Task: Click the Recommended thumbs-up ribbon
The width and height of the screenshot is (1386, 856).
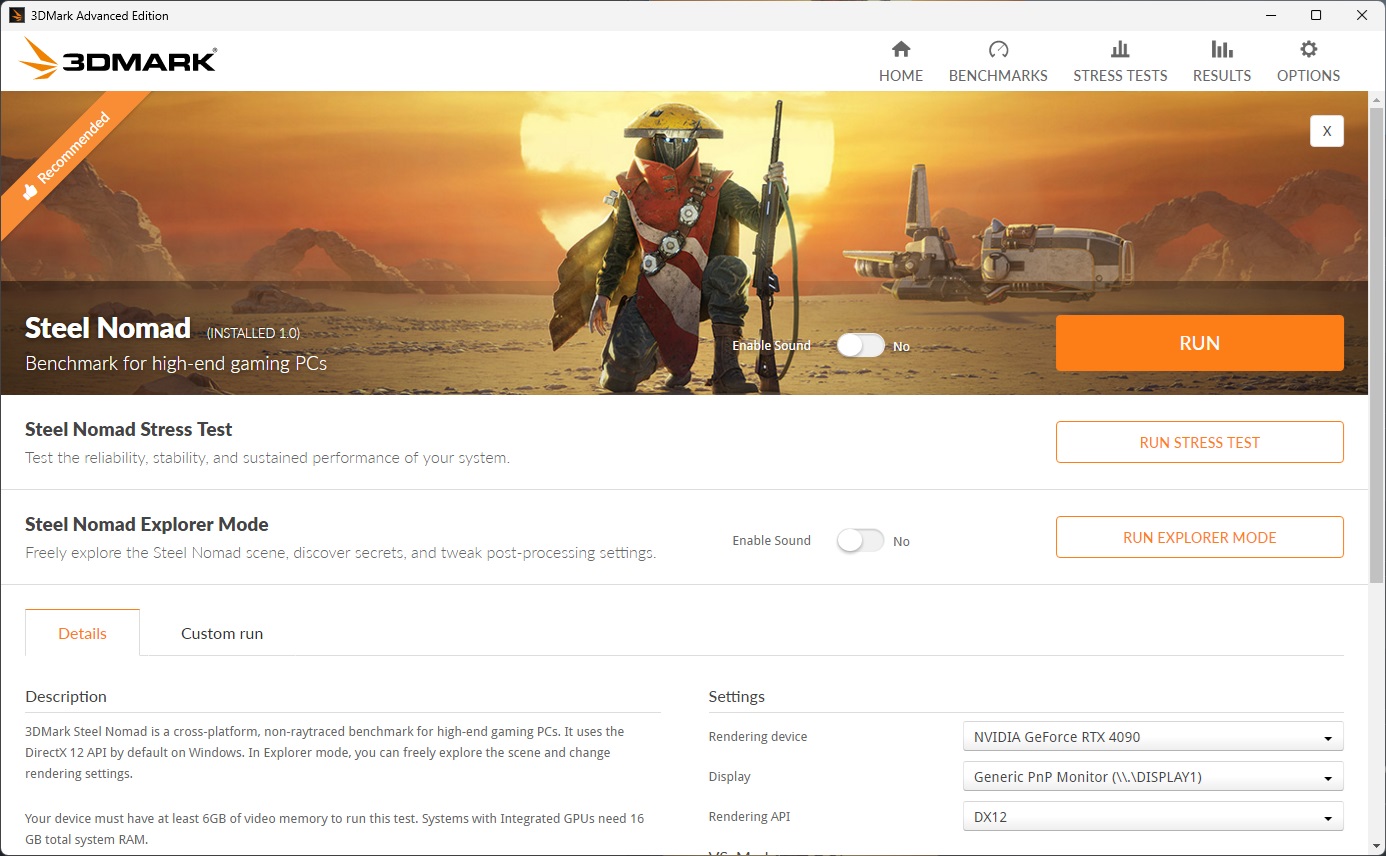Action: click(66, 155)
